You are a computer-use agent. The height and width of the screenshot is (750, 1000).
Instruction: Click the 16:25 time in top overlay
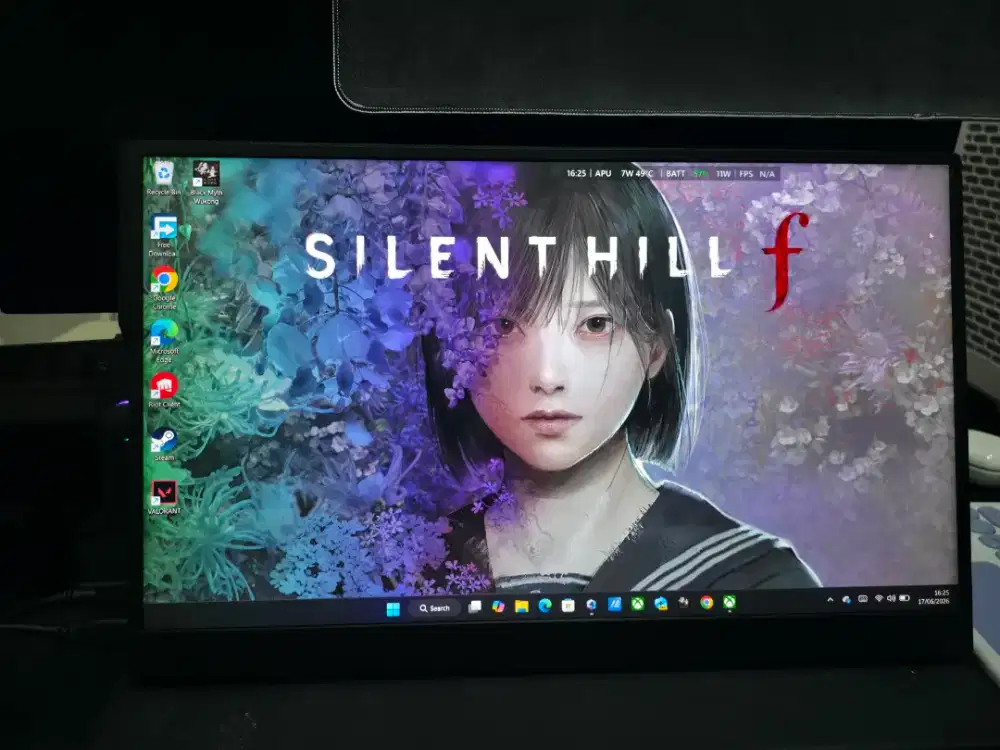click(576, 173)
